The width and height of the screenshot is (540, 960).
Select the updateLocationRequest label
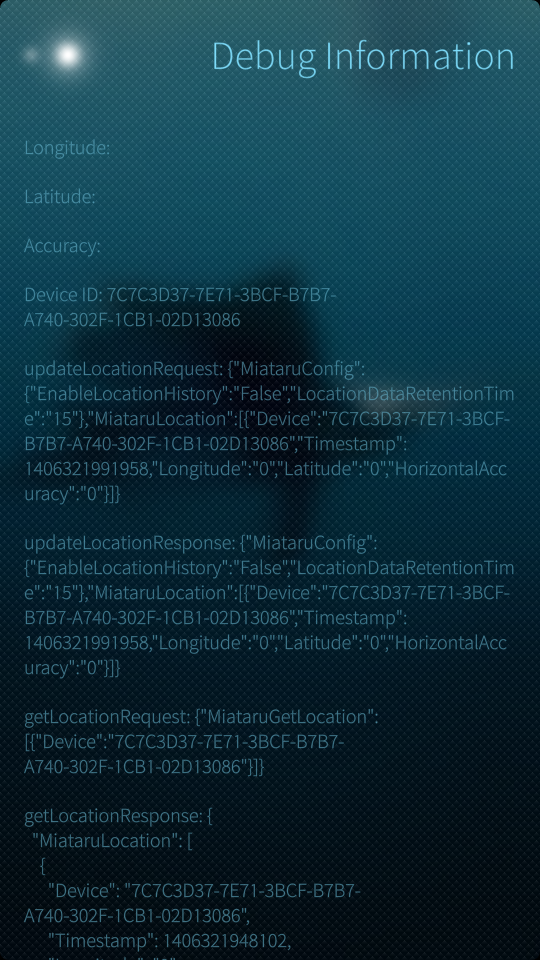click(x=122, y=369)
